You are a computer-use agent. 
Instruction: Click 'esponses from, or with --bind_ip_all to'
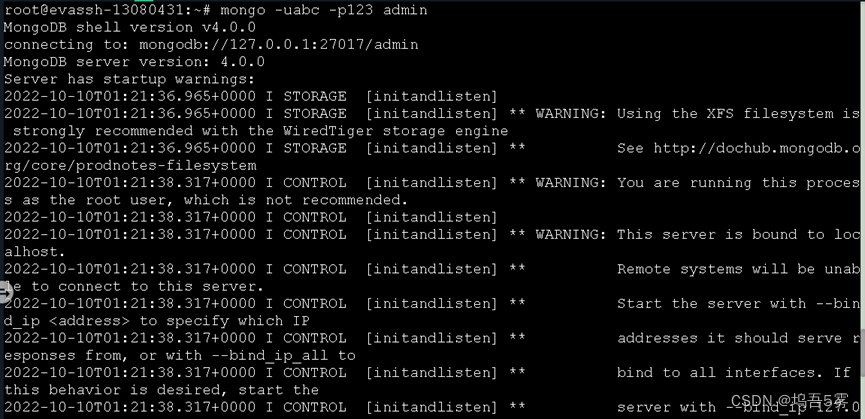(x=179, y=356)
